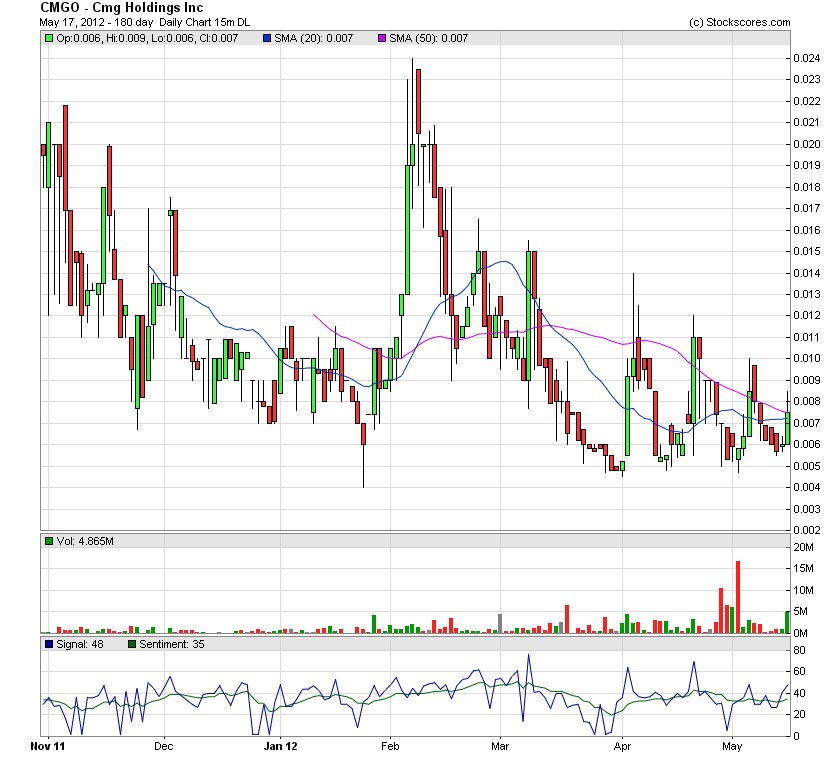The width and height of the screenshot is (830, 767).
Task: Click the tall red February peak candle near 0.023
Action: [x=418, y=101]
